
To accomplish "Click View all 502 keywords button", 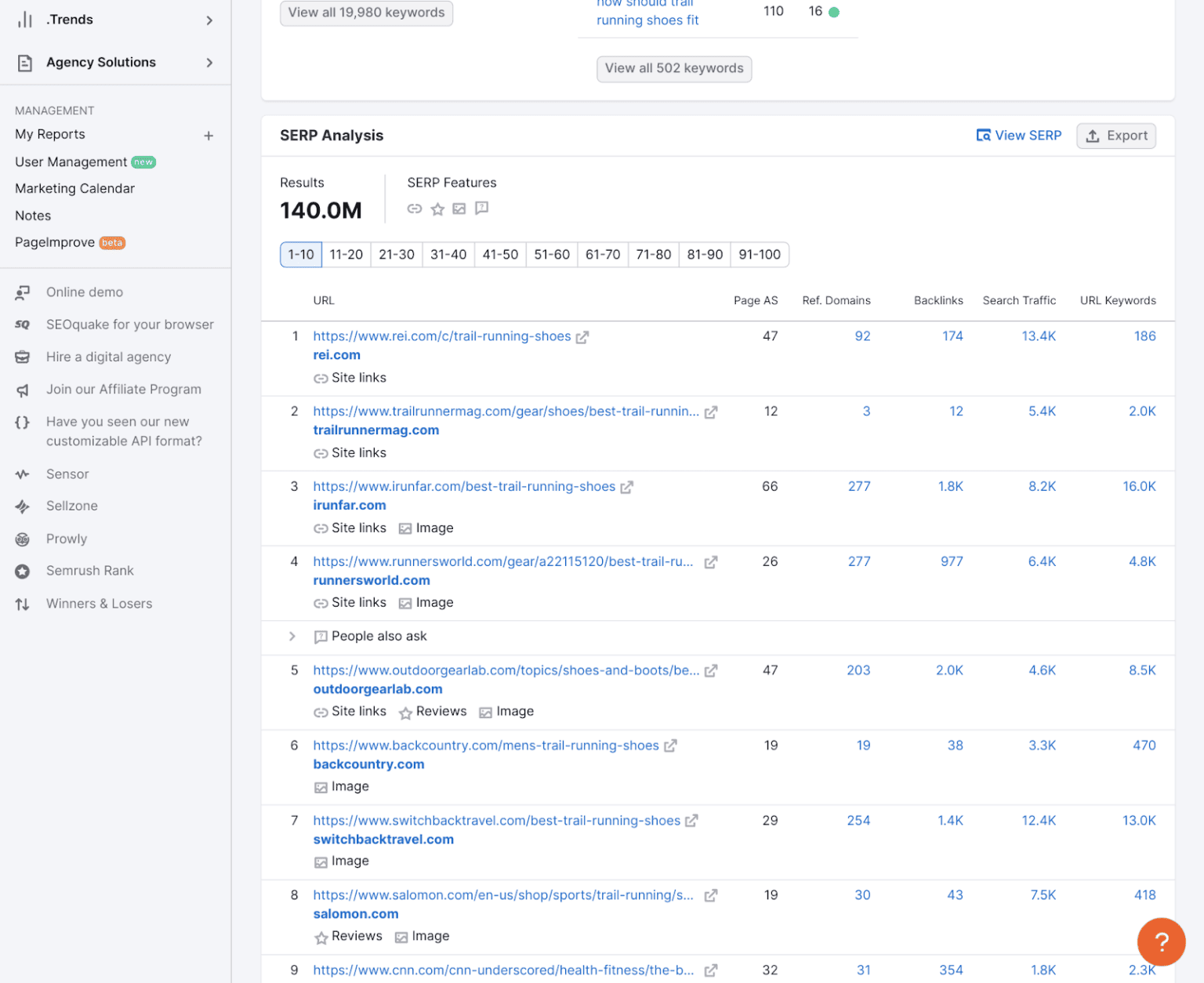I will point(673,68).
